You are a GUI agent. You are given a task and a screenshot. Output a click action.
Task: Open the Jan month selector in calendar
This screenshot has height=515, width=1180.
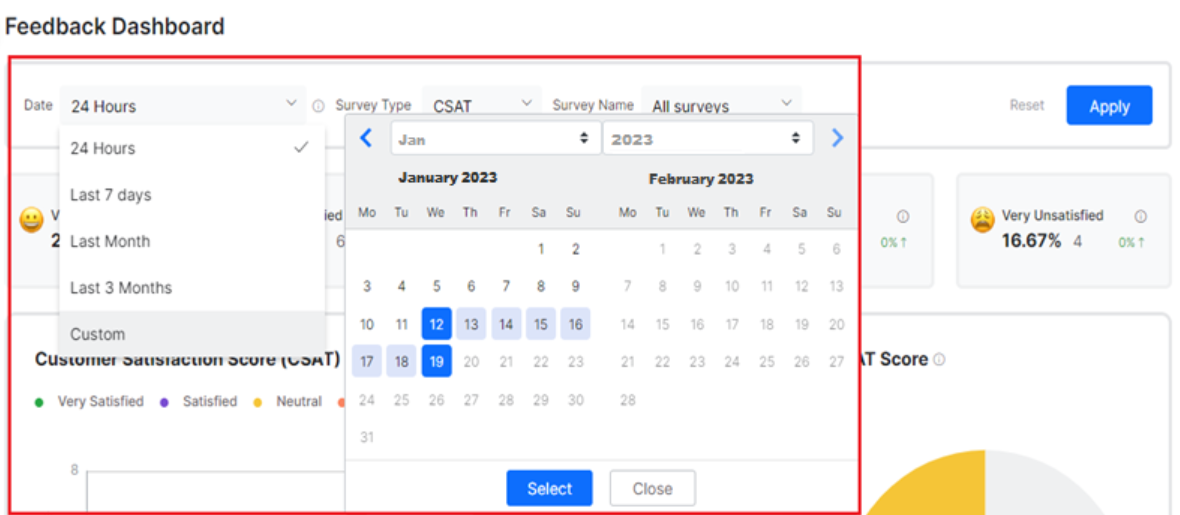495,139
